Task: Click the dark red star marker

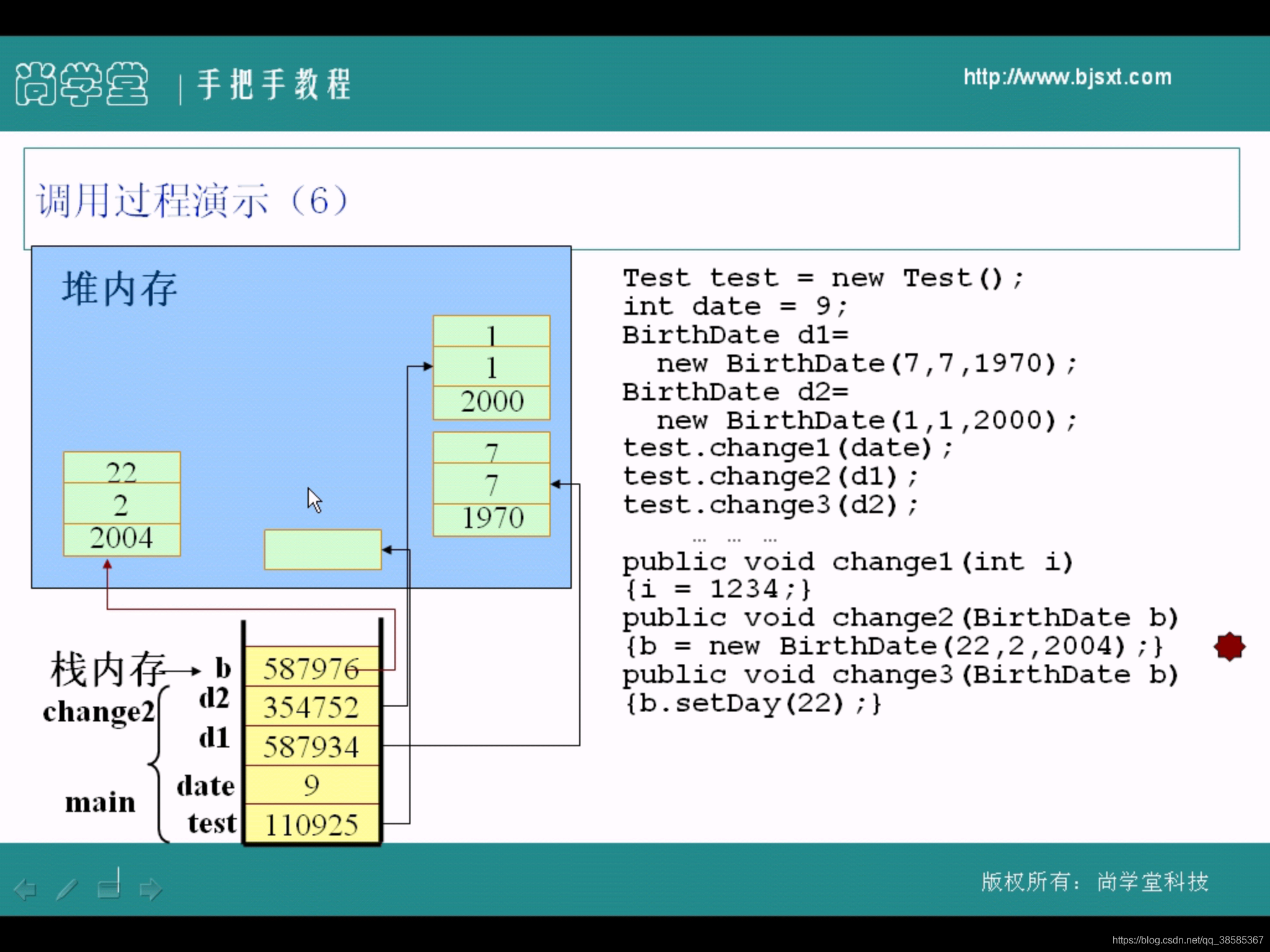Action: [1229, 646]
